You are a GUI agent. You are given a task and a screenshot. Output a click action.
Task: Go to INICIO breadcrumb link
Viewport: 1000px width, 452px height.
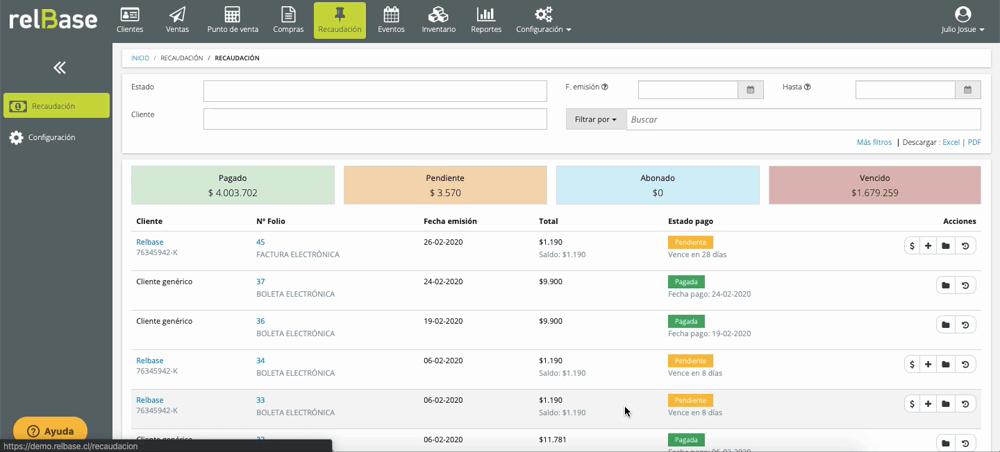(x=140, y=58)
